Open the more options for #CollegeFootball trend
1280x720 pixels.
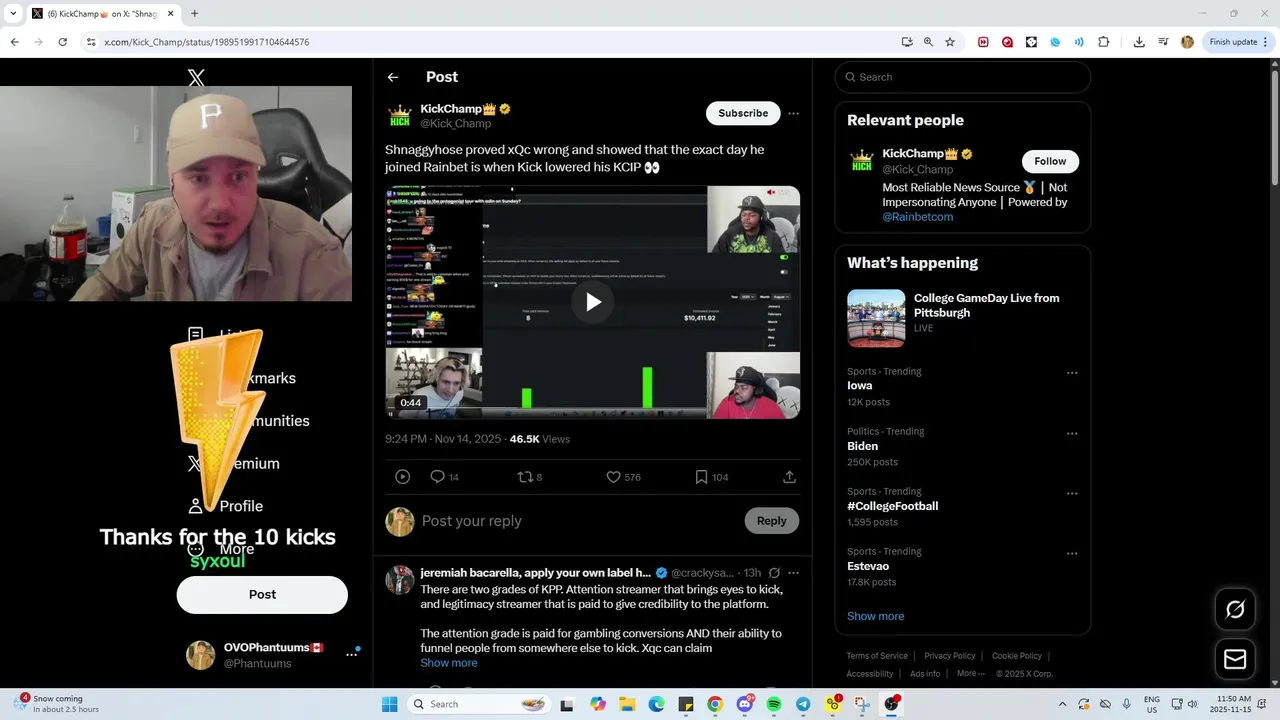(x=1072, y=493)
